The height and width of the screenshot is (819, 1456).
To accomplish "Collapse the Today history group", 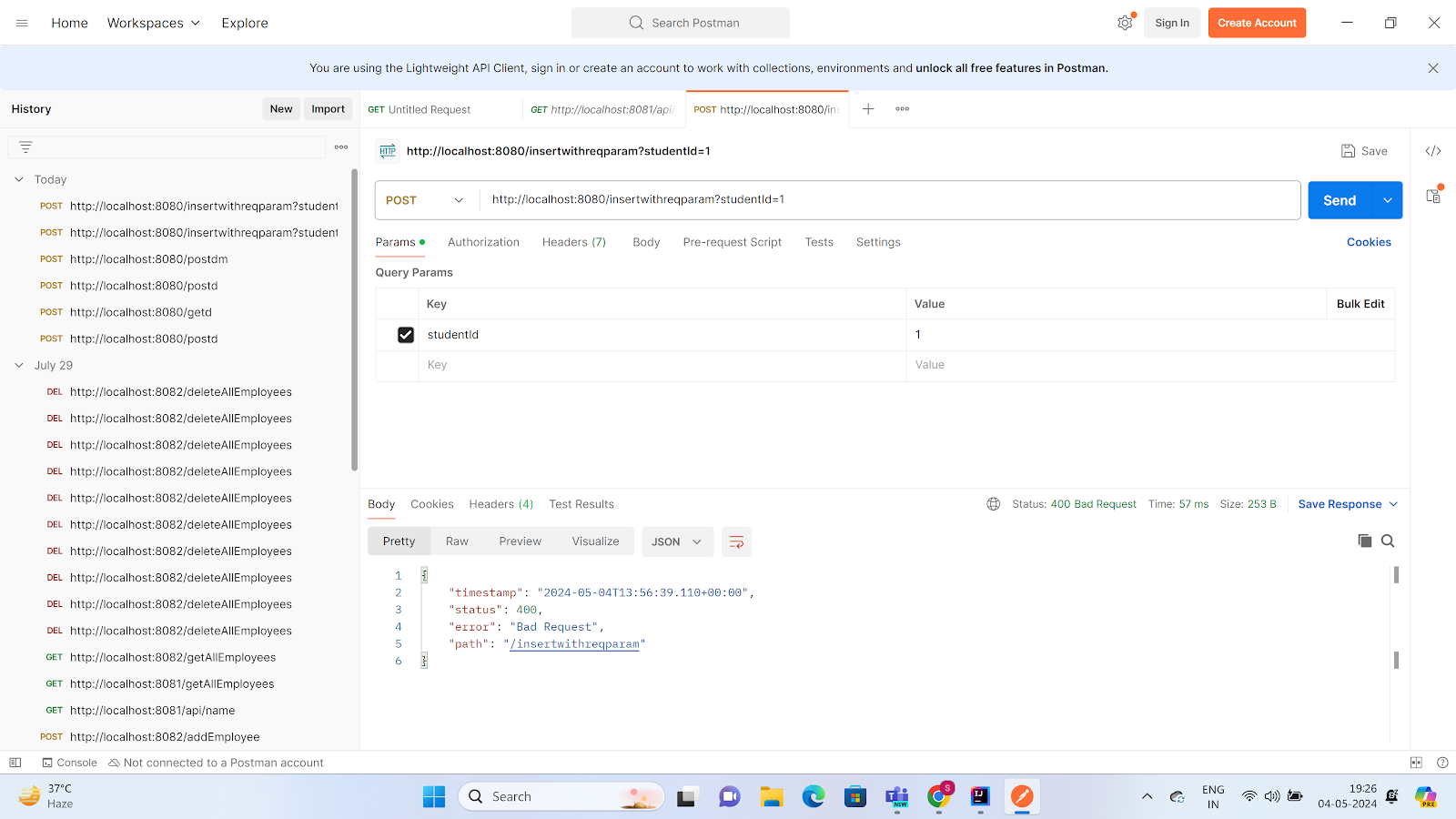I will [19, 179].
